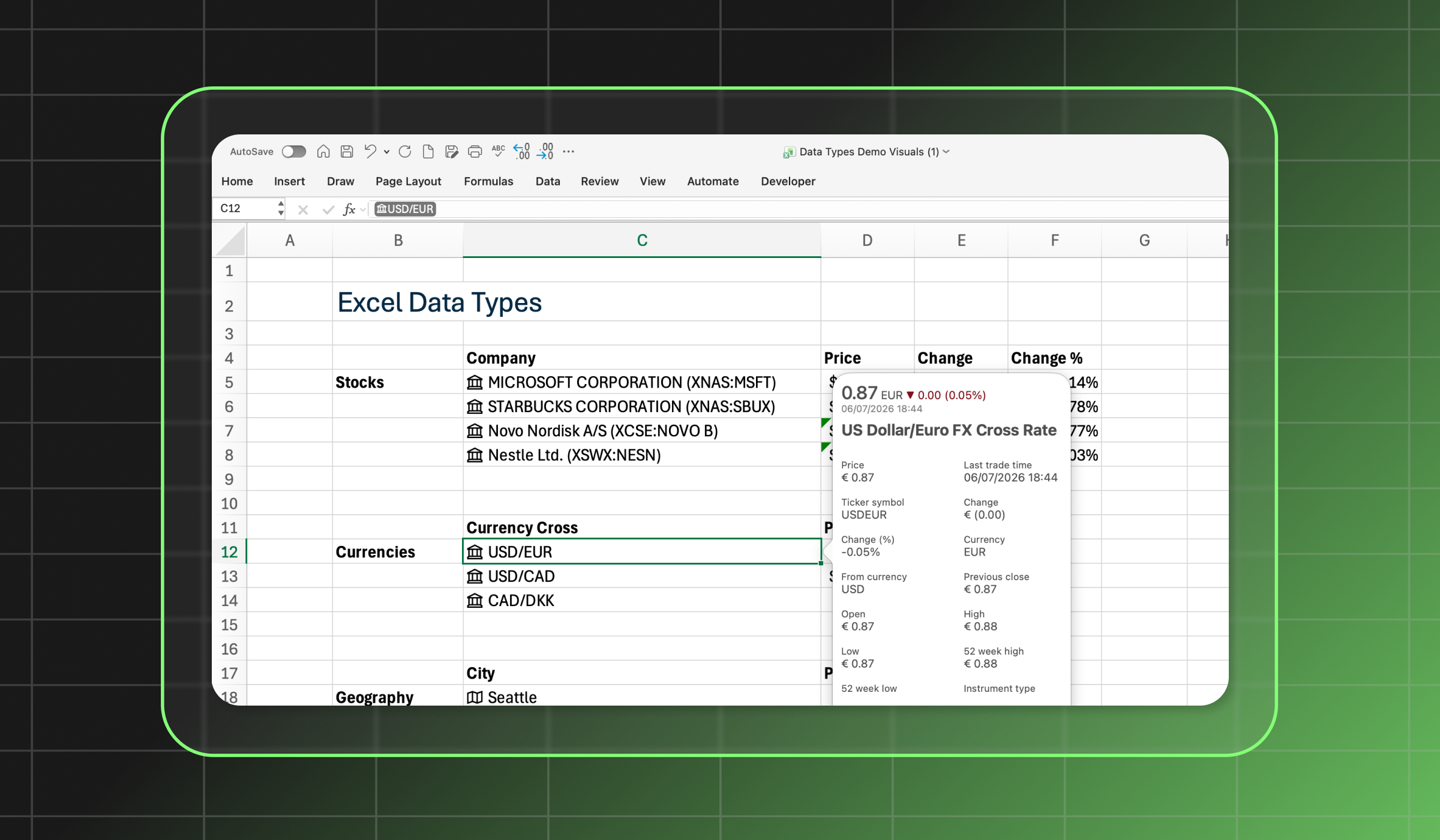Viewport: 1440px width, 840px height.
Task: Run the ABC spelling check
Action: pyautogui.click(x=498, y=151)
